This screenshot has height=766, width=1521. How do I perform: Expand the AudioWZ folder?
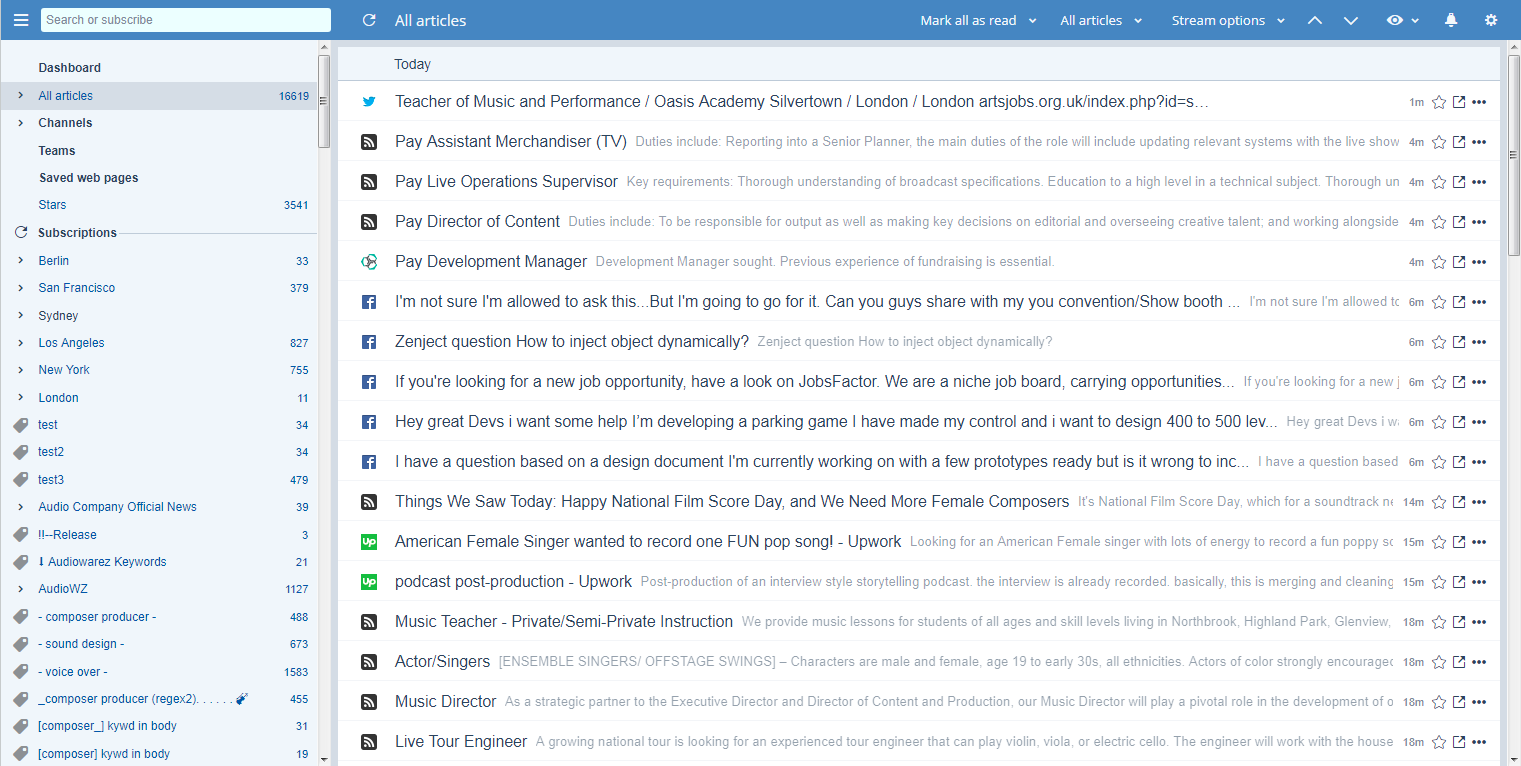pyautogui.click(x=21, y=589)
